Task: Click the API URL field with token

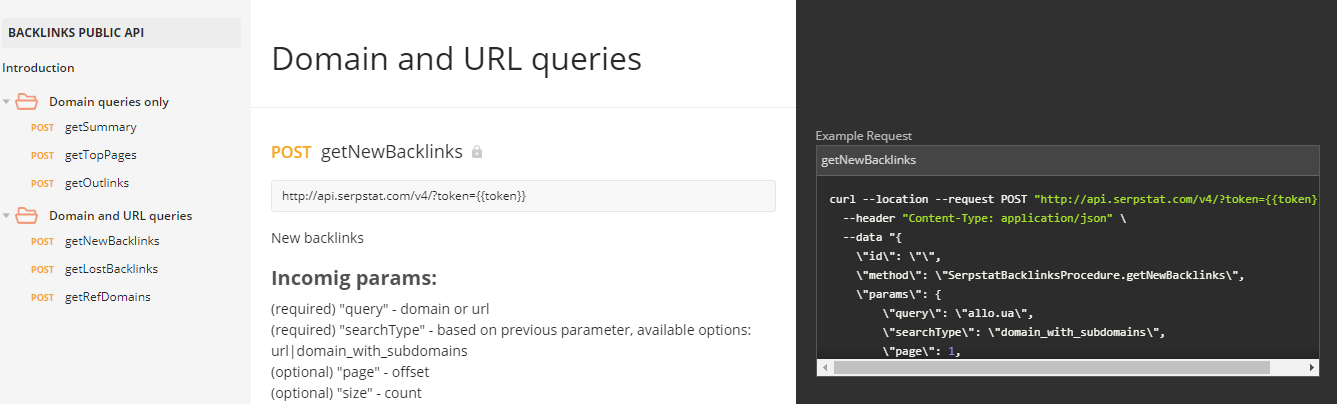Action: (523, 196)
